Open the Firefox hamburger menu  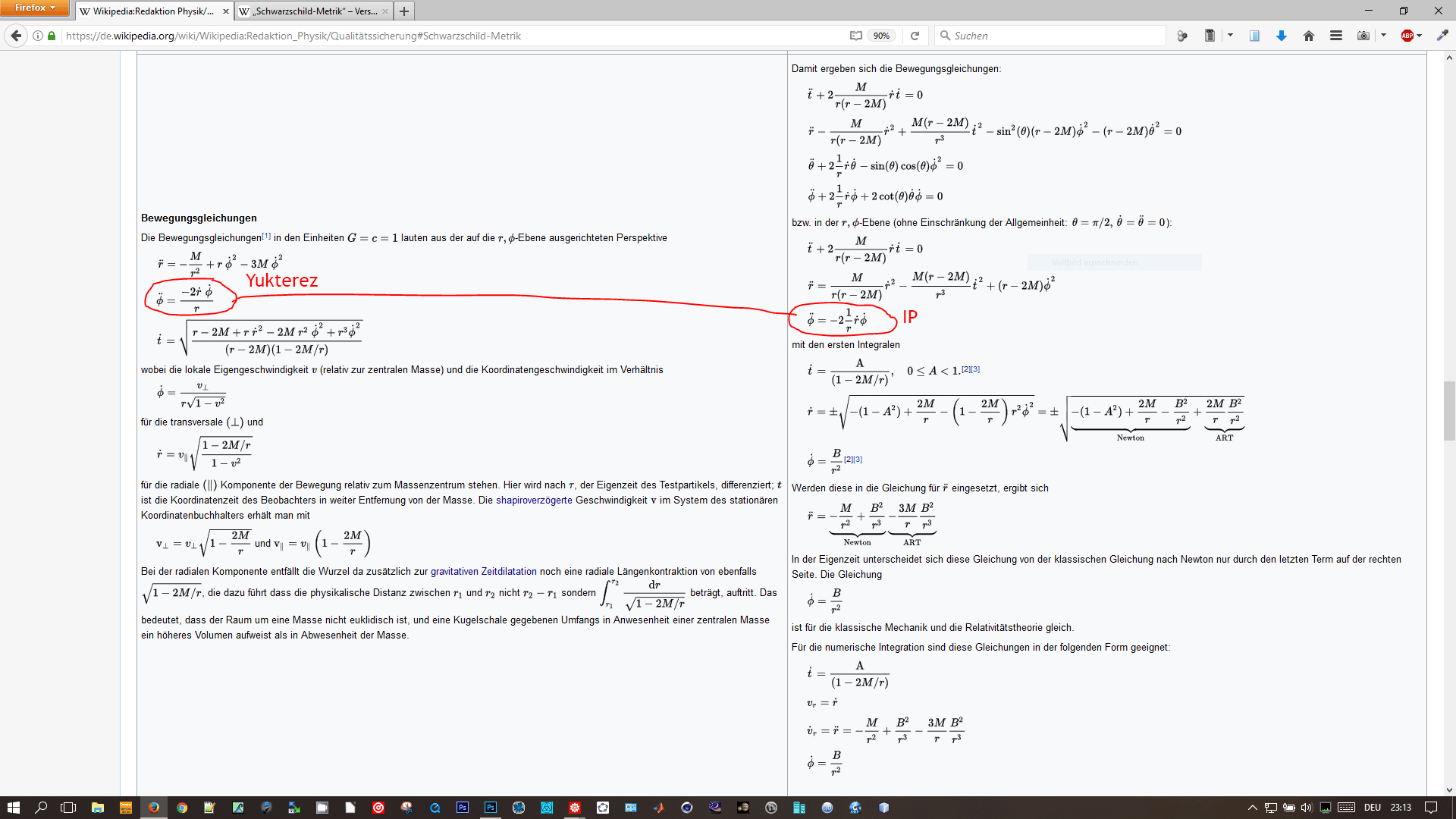point(1336,36)
